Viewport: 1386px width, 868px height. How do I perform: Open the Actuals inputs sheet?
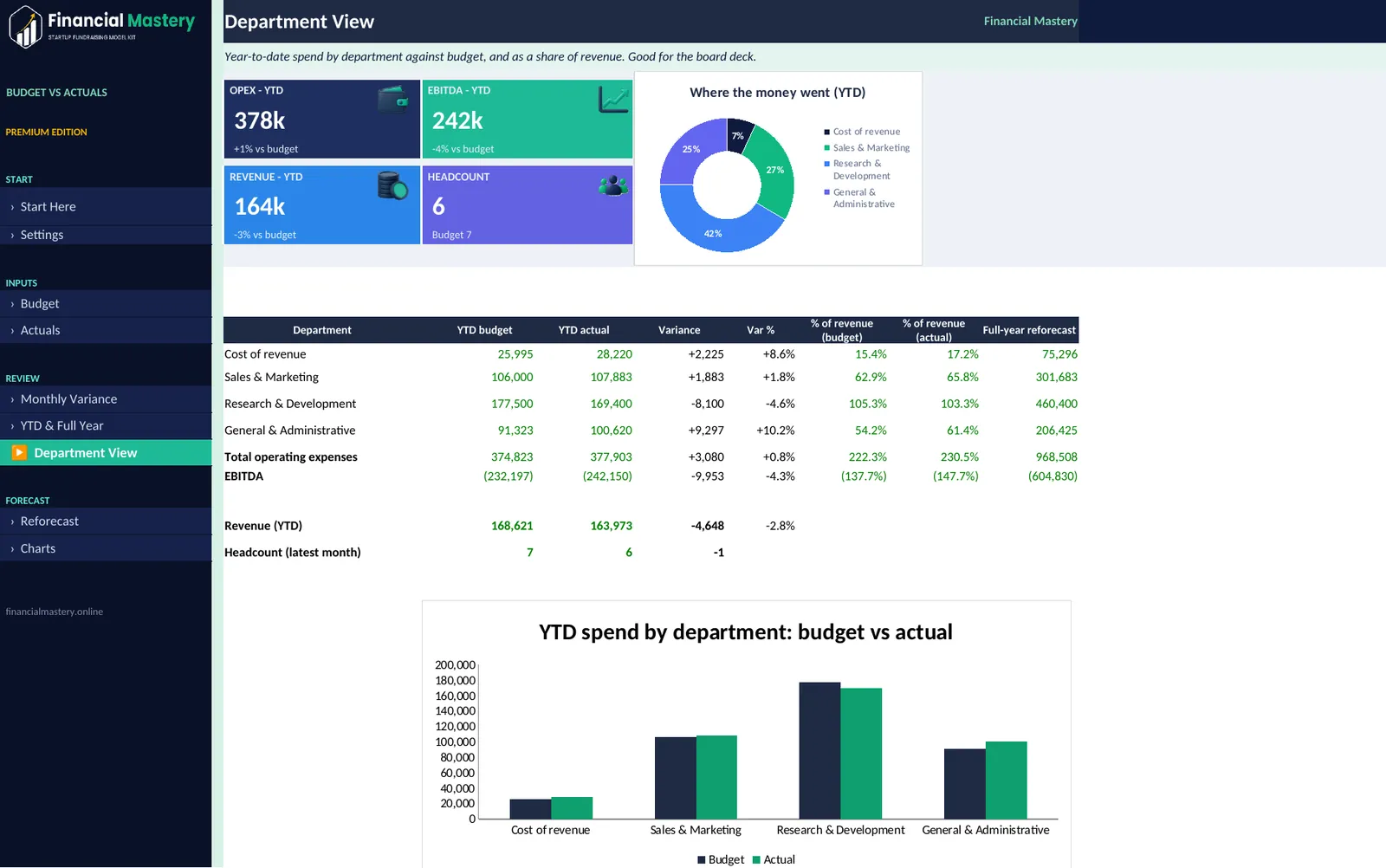pyautogui.click(x=106, y=330)
